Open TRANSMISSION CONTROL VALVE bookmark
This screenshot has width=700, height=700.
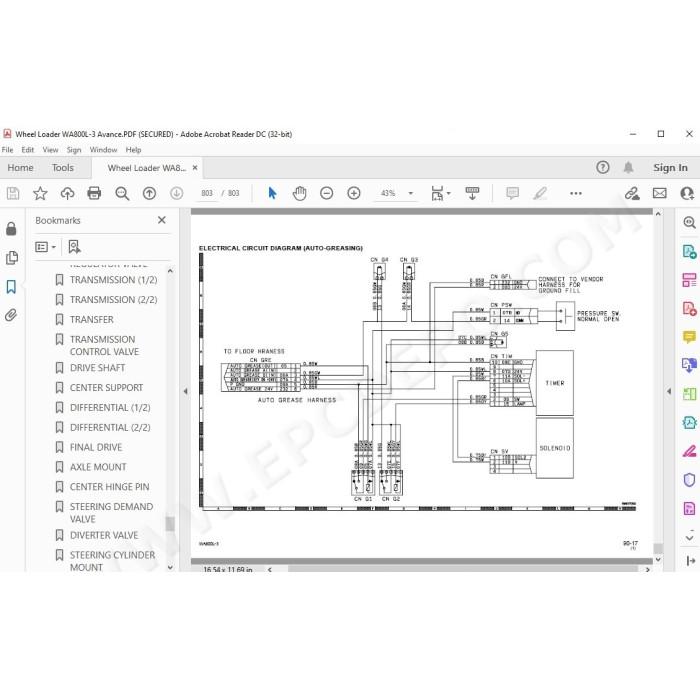(104, 346)
